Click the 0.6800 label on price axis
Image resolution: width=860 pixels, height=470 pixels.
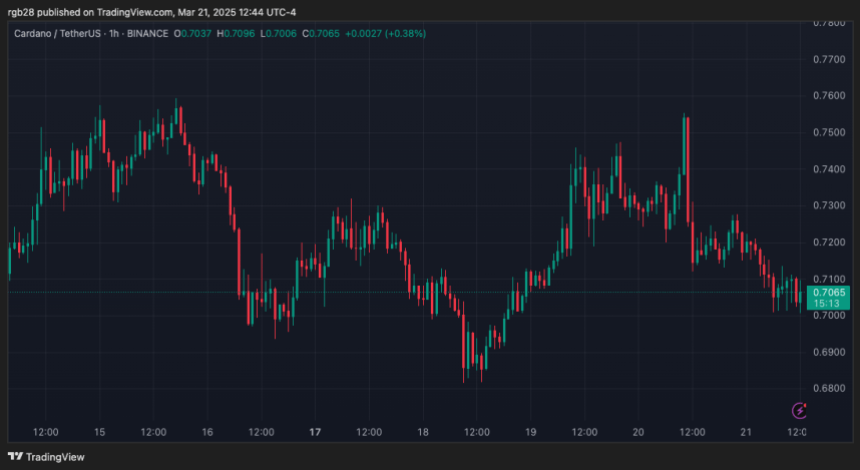coord(828,388)
